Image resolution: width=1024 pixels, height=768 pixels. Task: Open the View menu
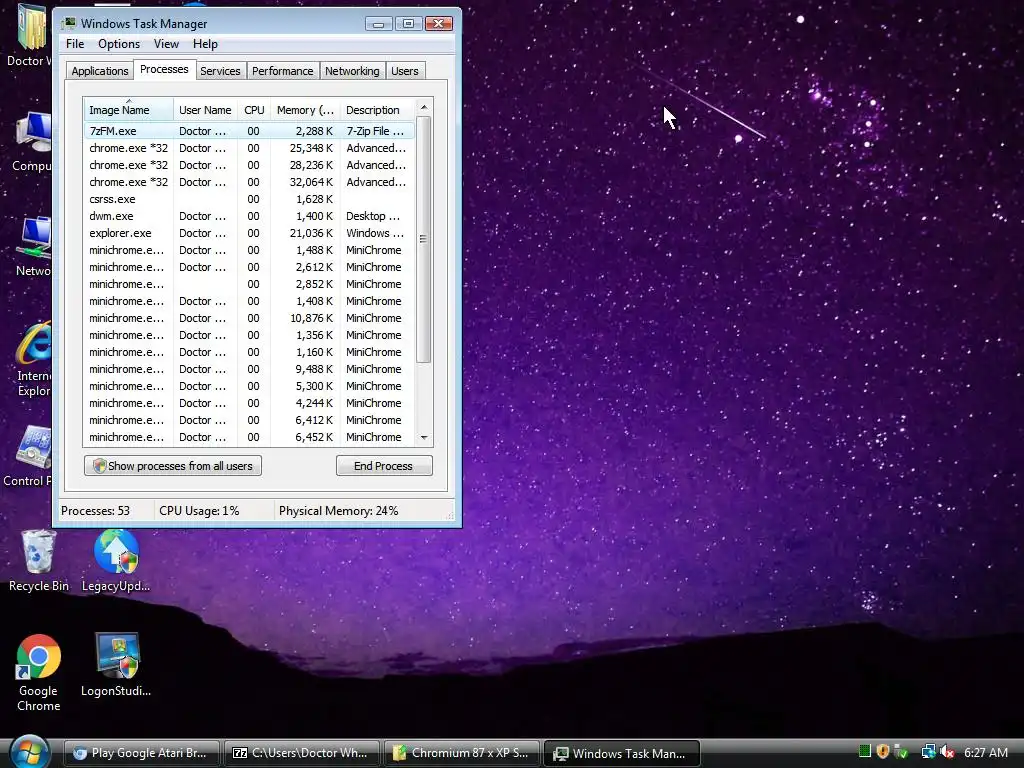(166, 44)
